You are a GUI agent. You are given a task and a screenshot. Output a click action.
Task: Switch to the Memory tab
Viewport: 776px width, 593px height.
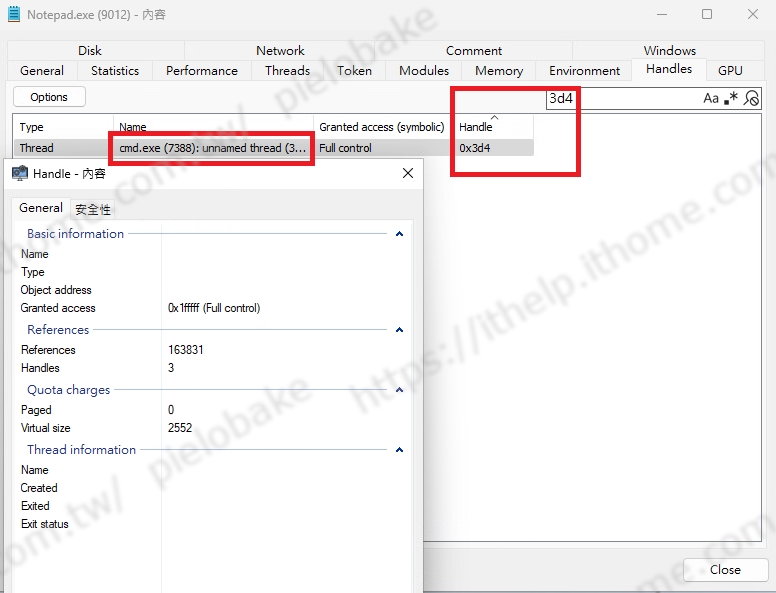[499, 71]
